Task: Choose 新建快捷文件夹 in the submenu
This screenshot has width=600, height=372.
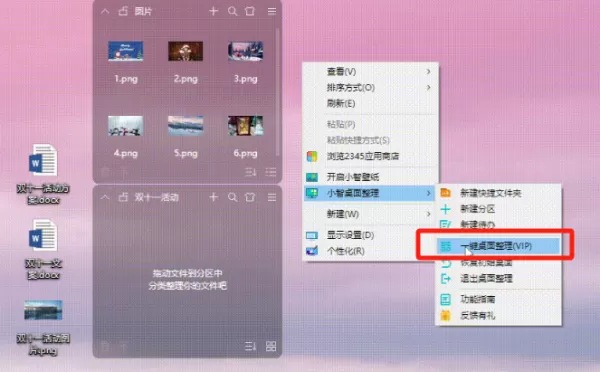Action: pos(499,193)
